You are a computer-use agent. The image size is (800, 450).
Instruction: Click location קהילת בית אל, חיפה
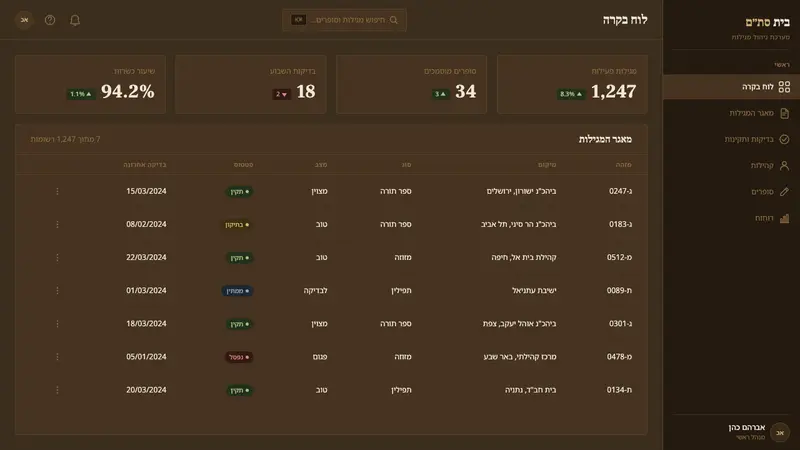524,258
